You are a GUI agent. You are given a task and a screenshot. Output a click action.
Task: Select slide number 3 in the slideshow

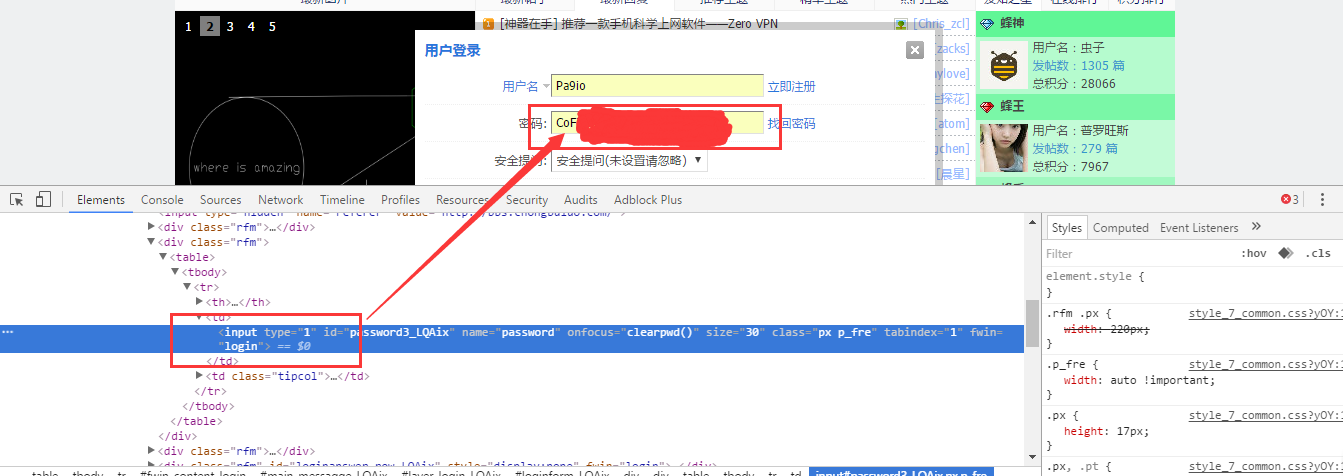[x=230, y=27]
